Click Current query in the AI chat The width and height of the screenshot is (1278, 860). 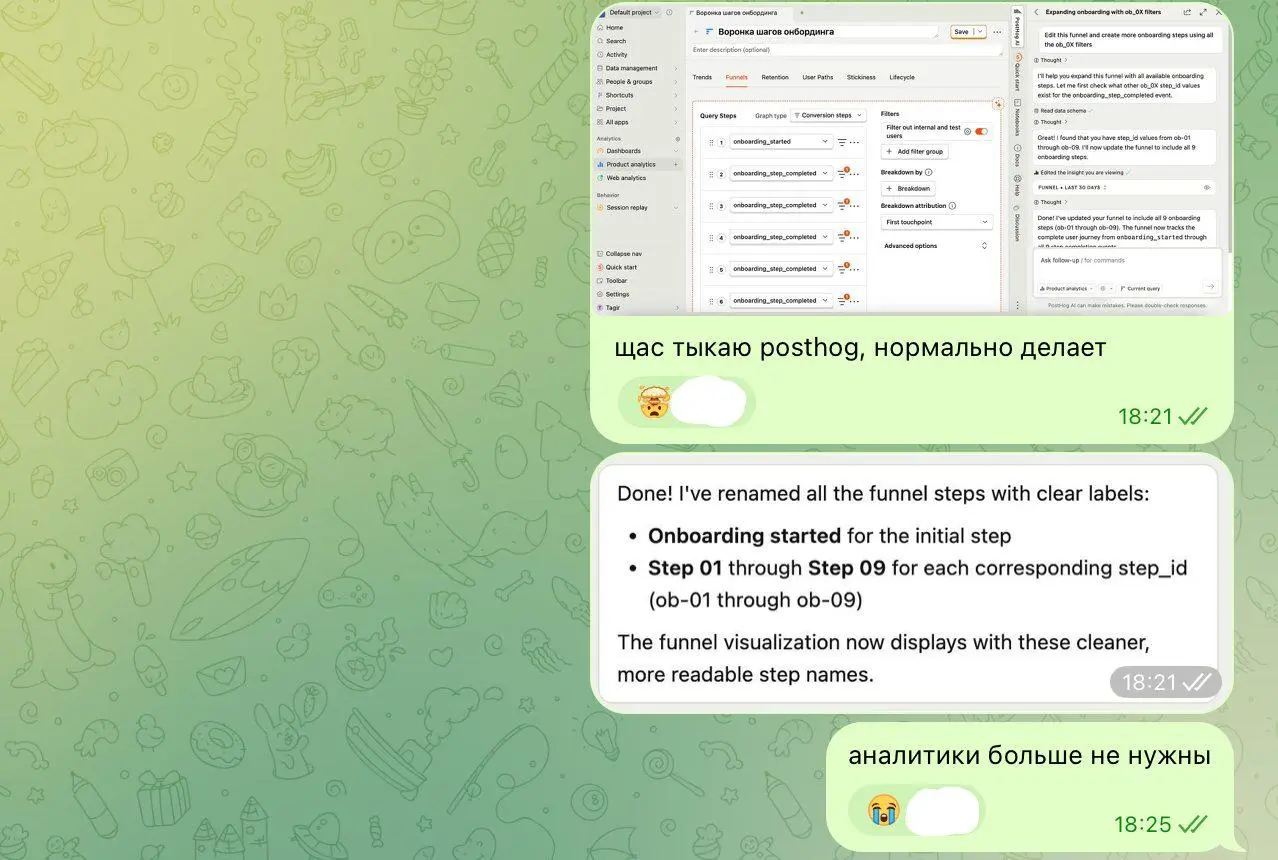pyautogui.click(x=1139, y=288)
